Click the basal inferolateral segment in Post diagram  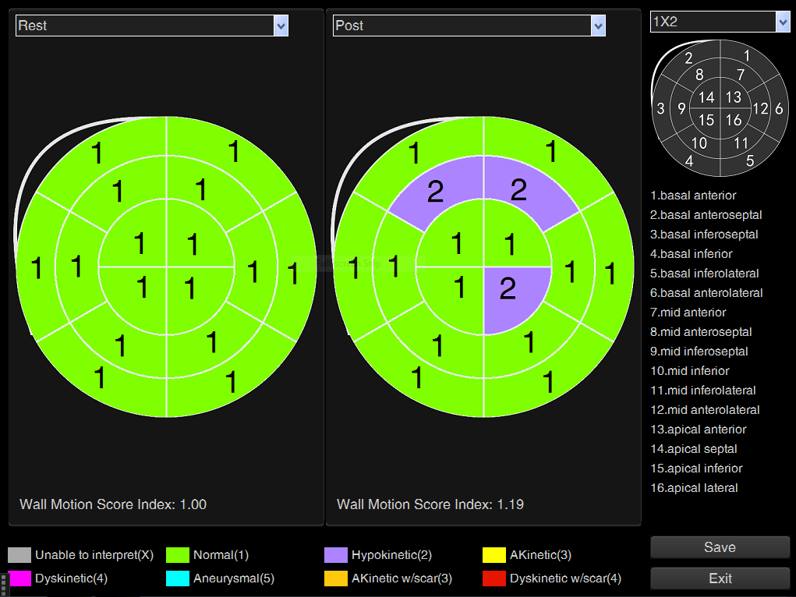[x=548, y=380]
